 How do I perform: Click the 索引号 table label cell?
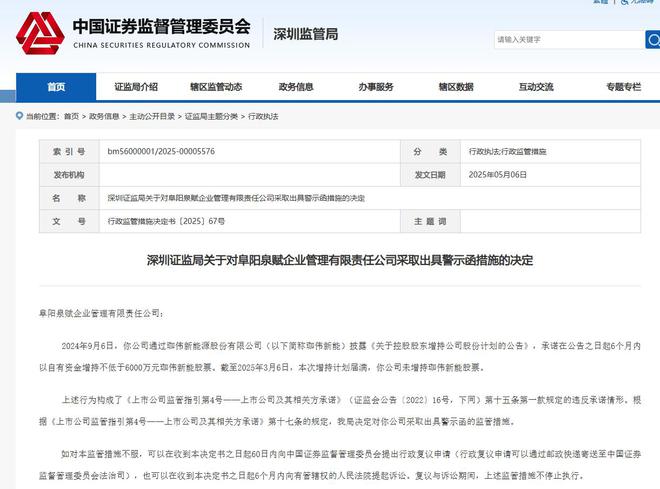69,151
